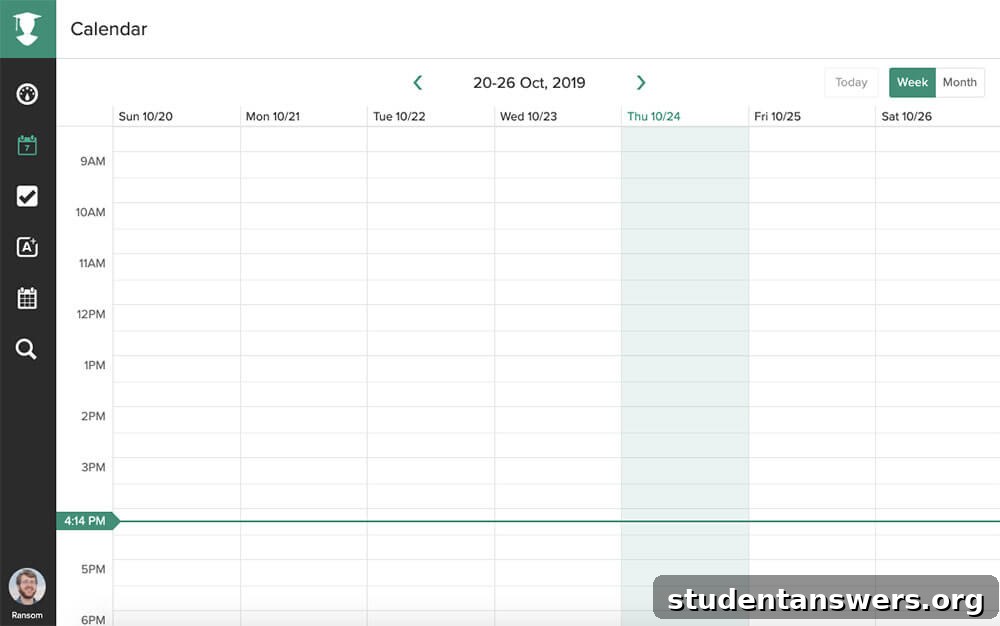Click the 12PM time label

tap(91, 314)
